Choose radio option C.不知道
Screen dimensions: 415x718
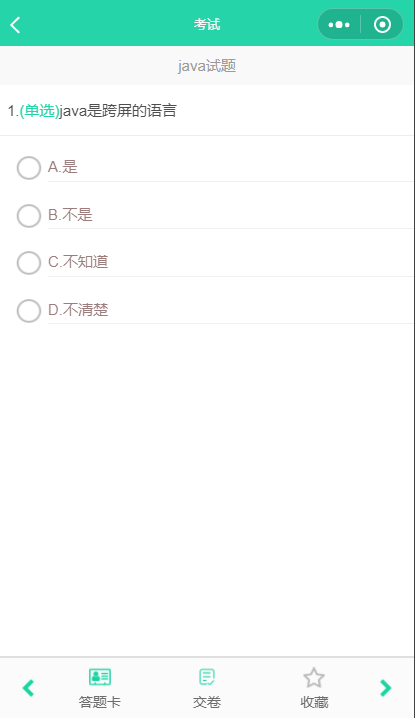[29, 263]
